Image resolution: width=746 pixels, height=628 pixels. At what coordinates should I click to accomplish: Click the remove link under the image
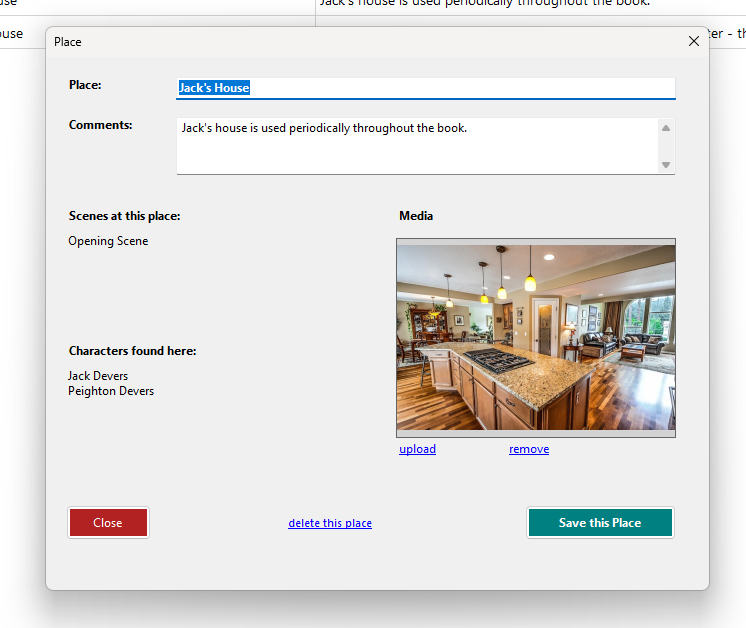(529, 449)
